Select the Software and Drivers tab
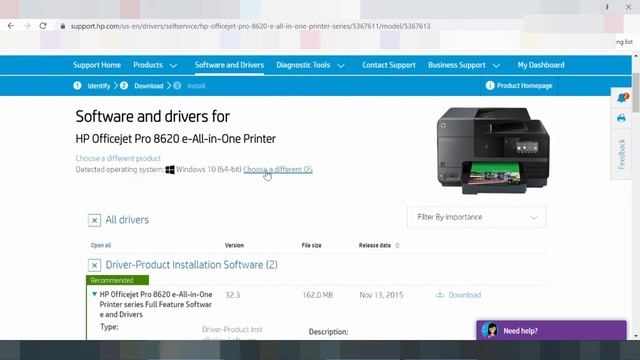The height and width of the screenshot is (360, 640). click(229, 65)
